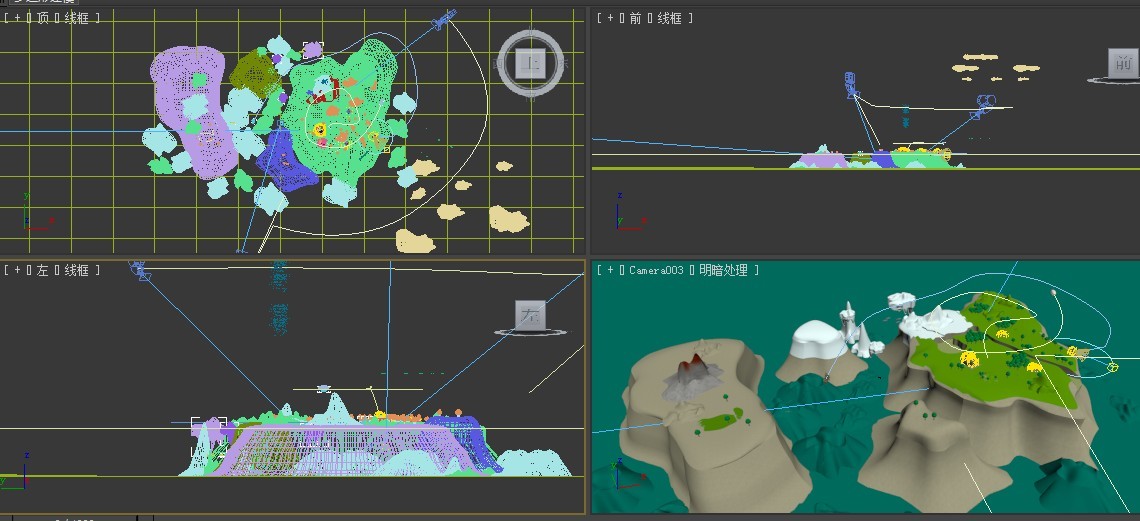This screenshot has height=521, width=1140.
Task: Open the [+] menu of the Camera003 viewport
Action: point(611,270)
